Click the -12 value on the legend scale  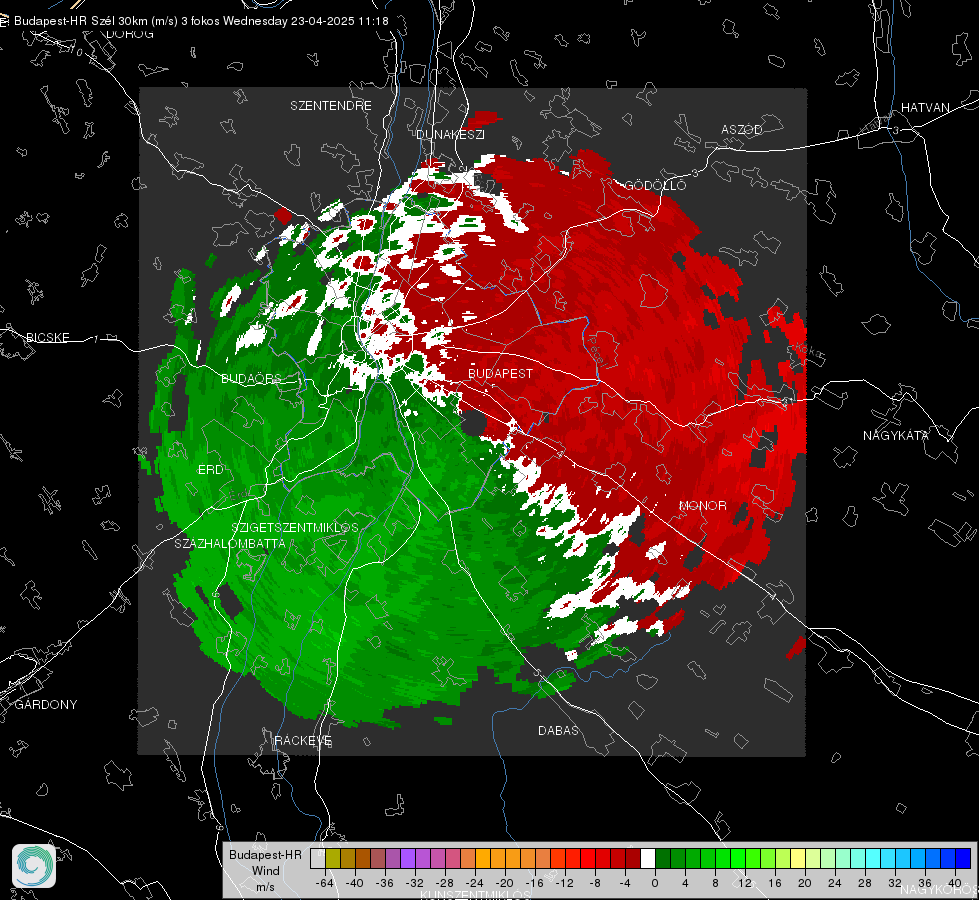[x=564, y=883]
